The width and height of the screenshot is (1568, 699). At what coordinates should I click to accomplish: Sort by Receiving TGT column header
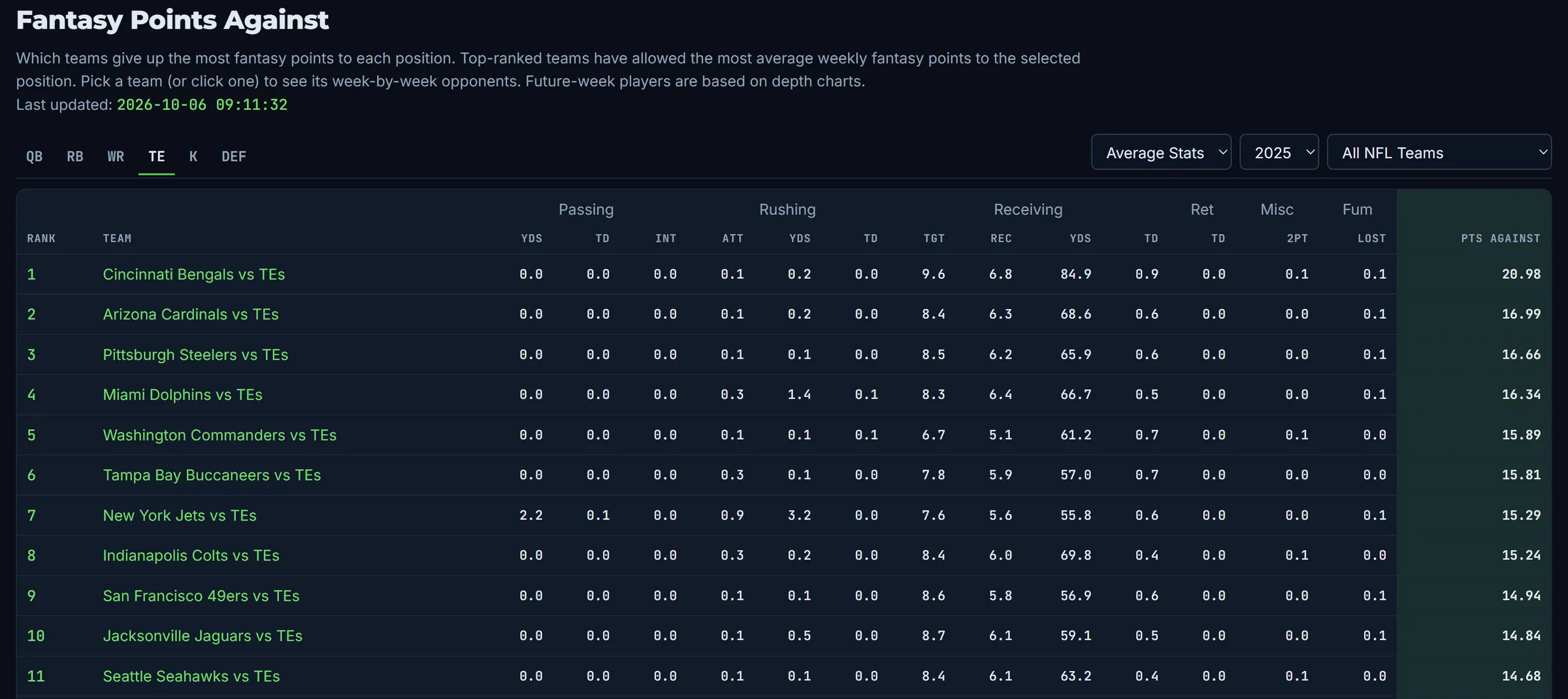coord(934,238)
